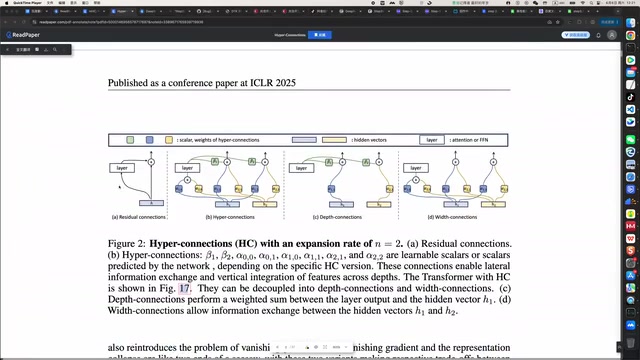Bookmark this page with the address-bar star
The image size is (640, 360).
pyautogui.click(x=558, y=22)
